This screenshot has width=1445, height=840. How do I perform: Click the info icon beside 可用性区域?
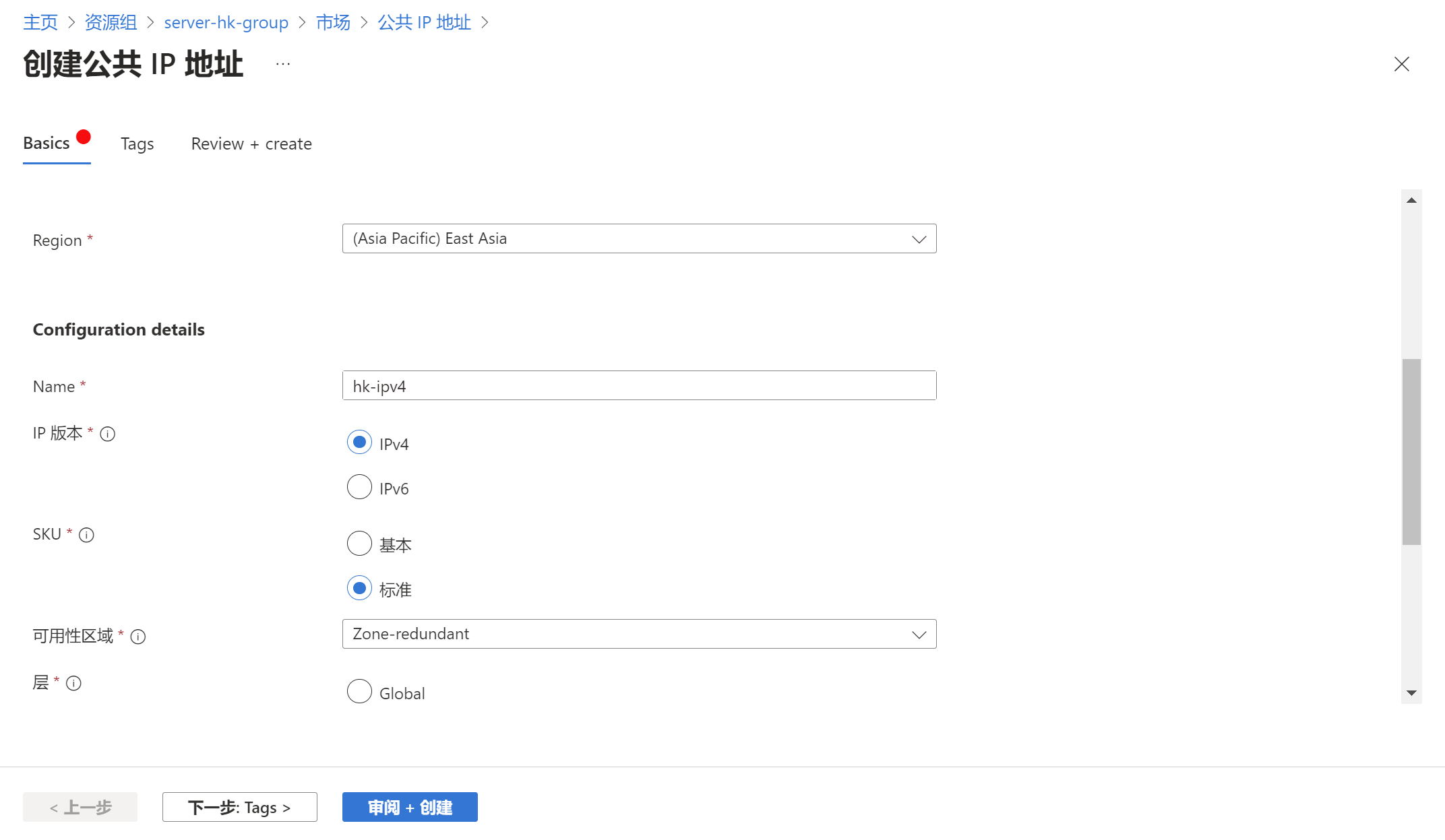[x=138, y=637]
